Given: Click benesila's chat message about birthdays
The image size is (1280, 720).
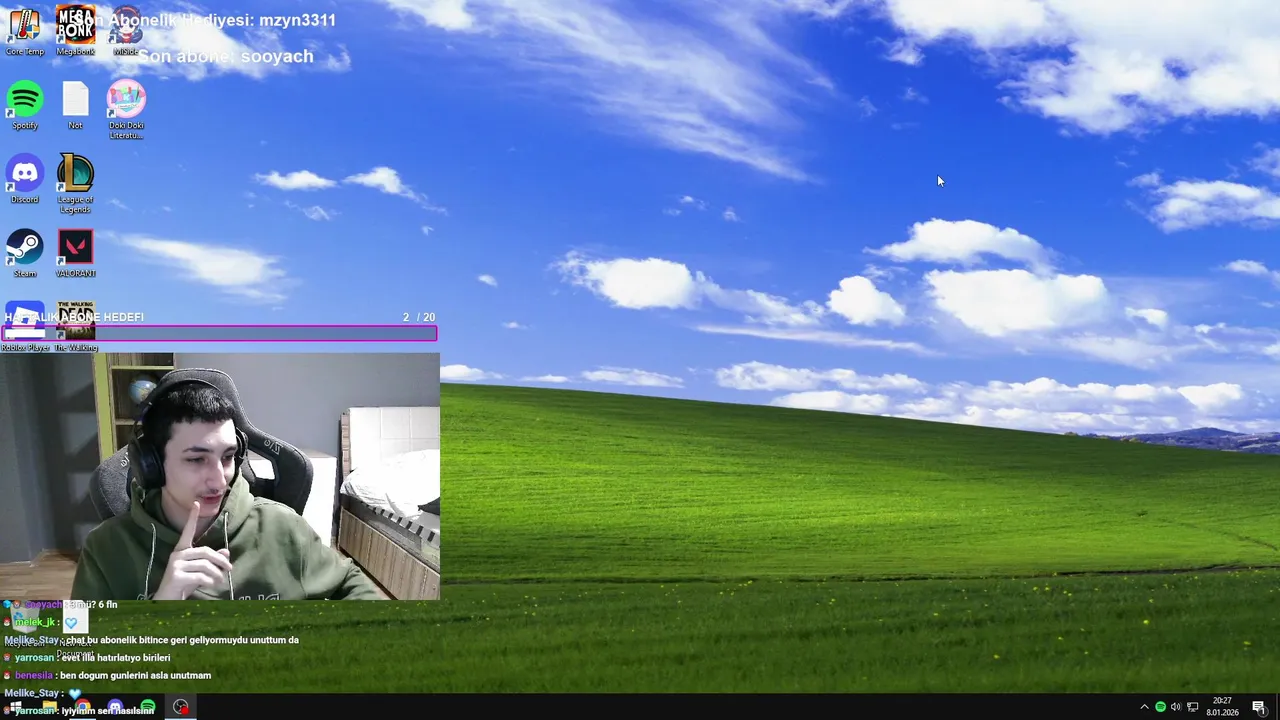Looking at the screenshot, I should coord(108,675).
